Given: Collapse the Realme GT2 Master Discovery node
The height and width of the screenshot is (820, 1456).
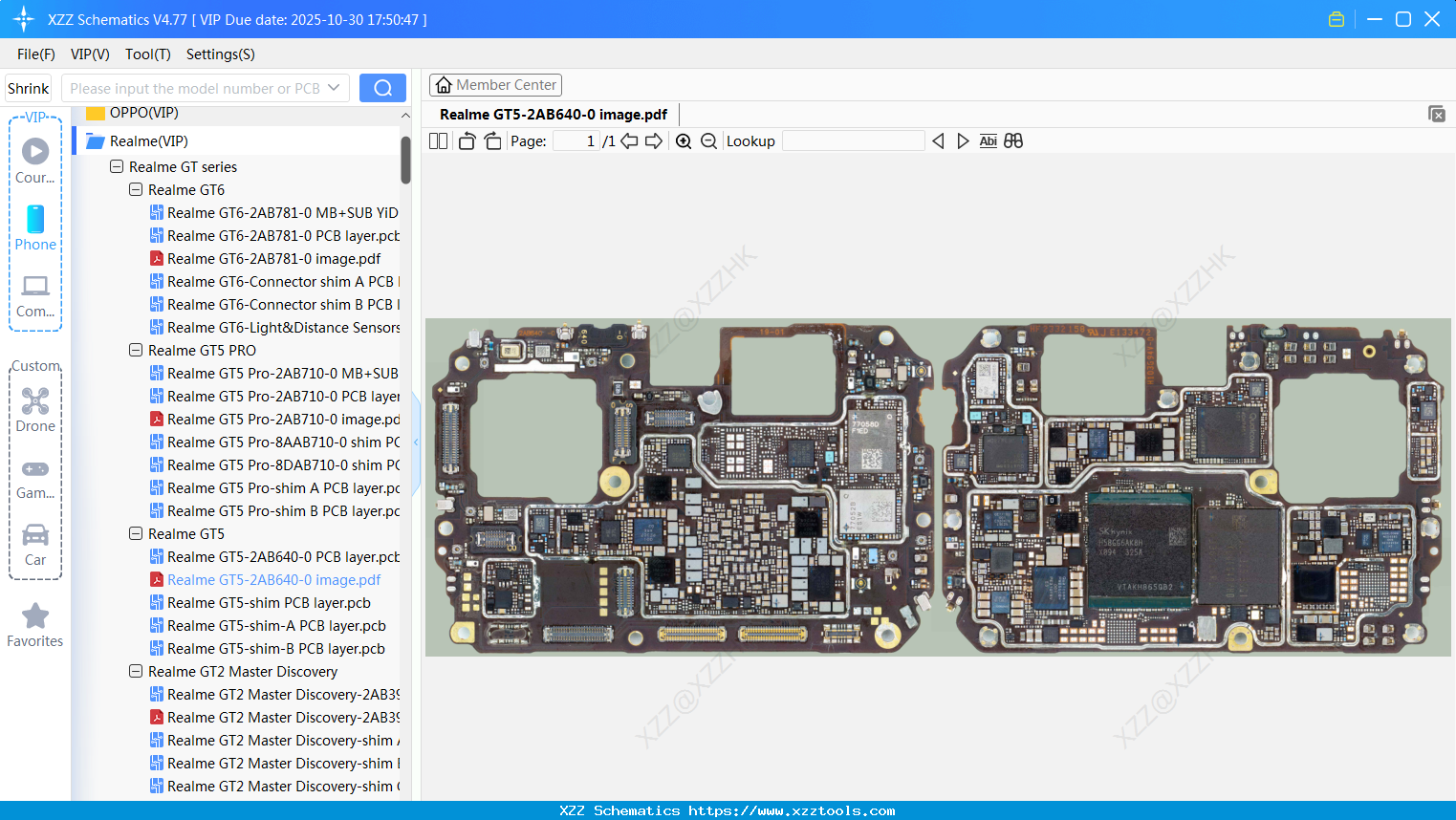Looking at the screenshot, I should [136, 671].
